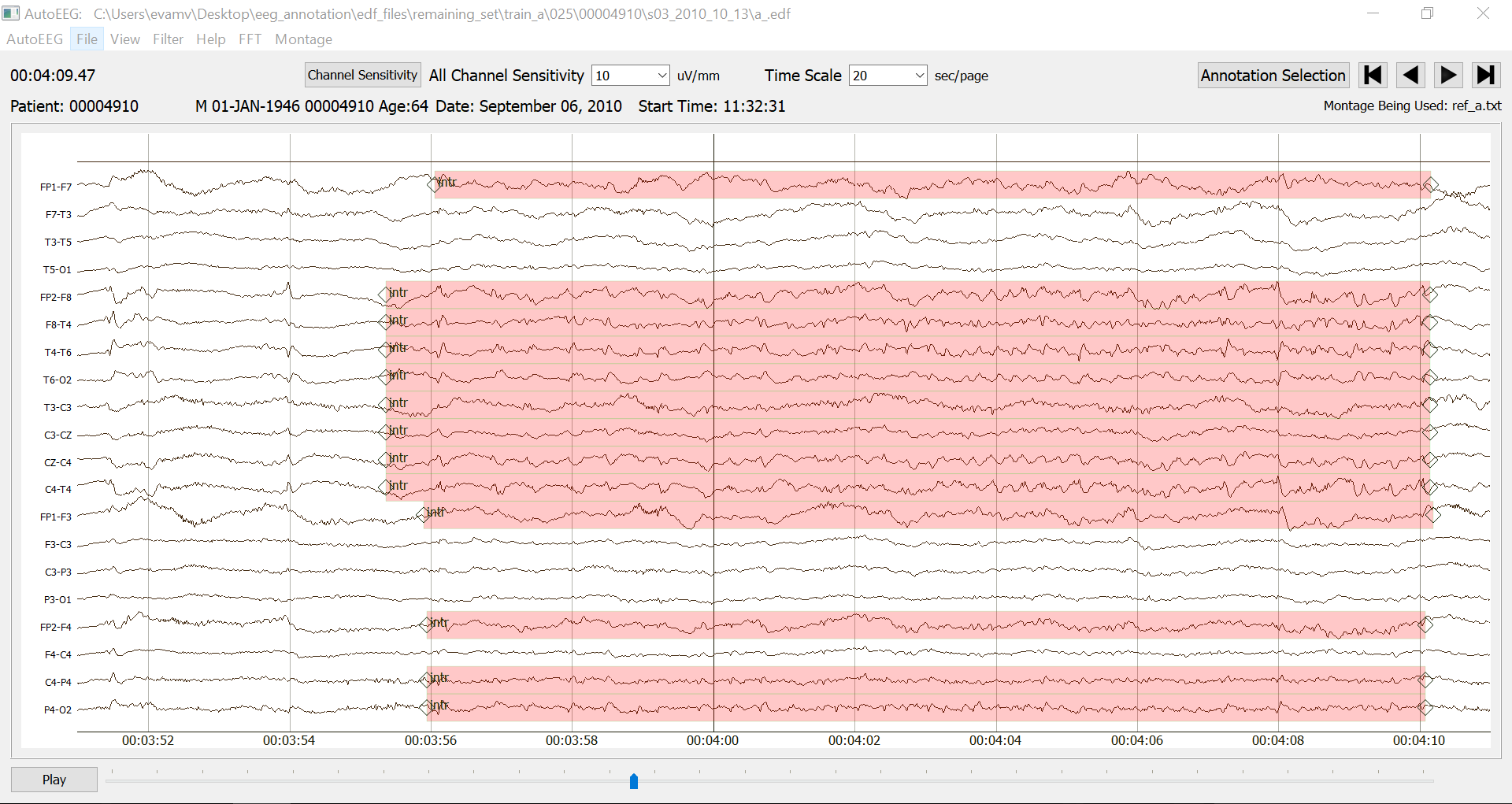
Task: Click the 00:03:52 time axis label
Action: [148, 741]
